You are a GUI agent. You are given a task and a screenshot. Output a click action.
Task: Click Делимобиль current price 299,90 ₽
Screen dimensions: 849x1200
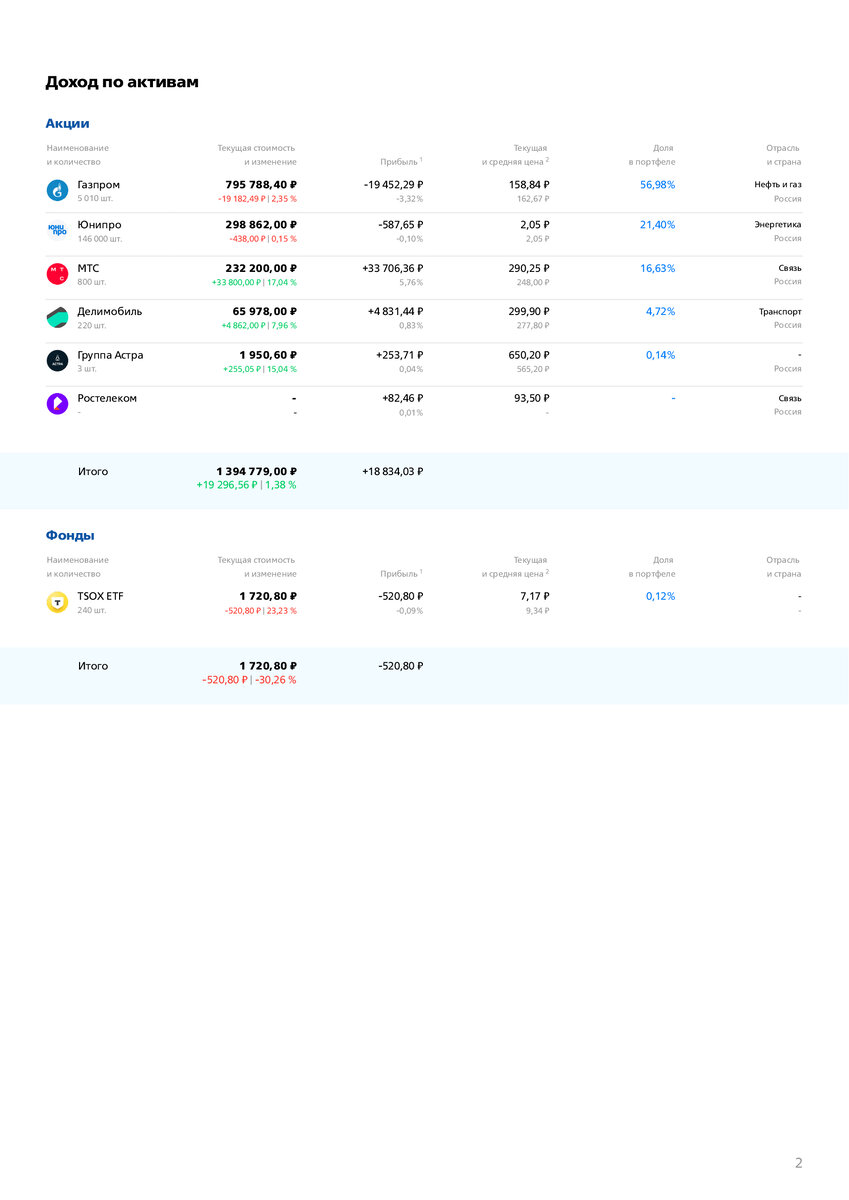[x=529, y=312]
